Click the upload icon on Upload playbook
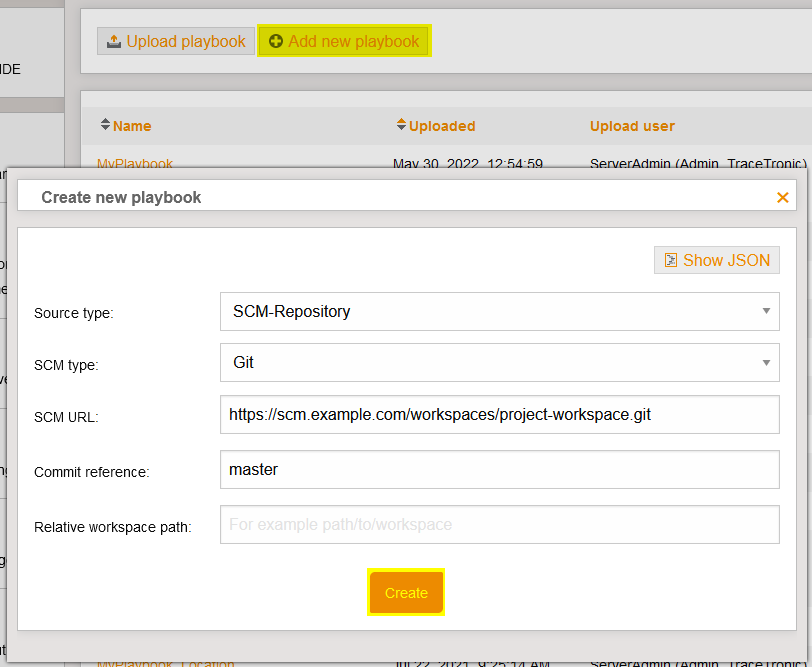 (x=112, y=41)
